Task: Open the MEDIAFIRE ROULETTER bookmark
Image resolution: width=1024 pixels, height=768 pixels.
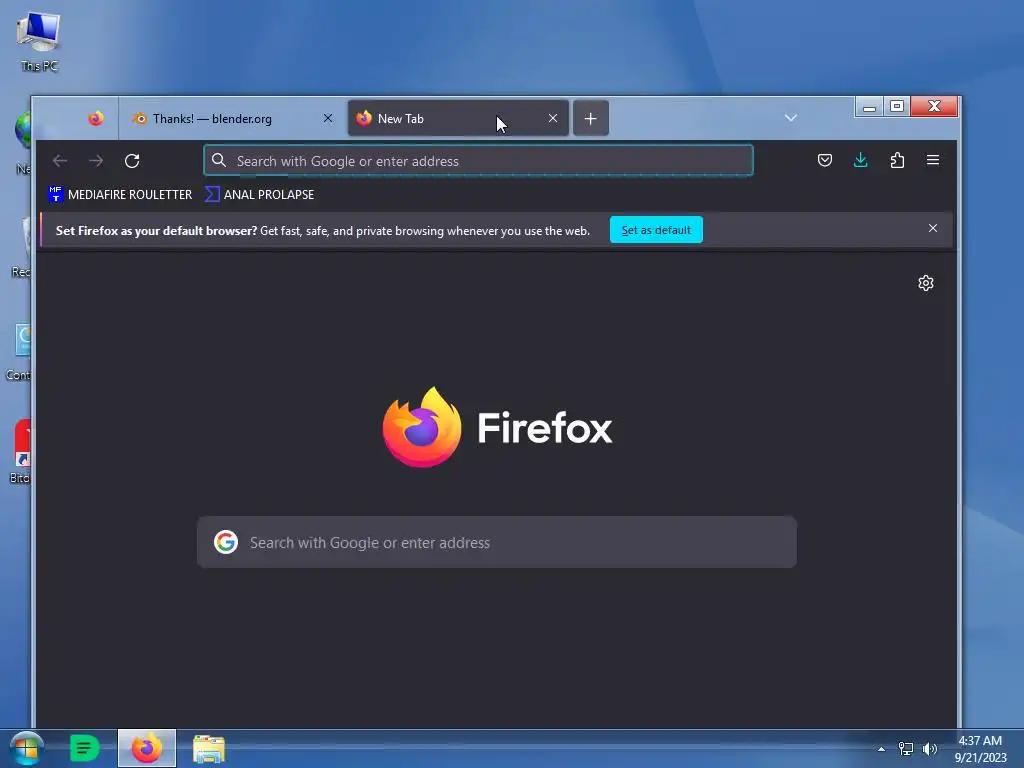Action: pos(120,195)
